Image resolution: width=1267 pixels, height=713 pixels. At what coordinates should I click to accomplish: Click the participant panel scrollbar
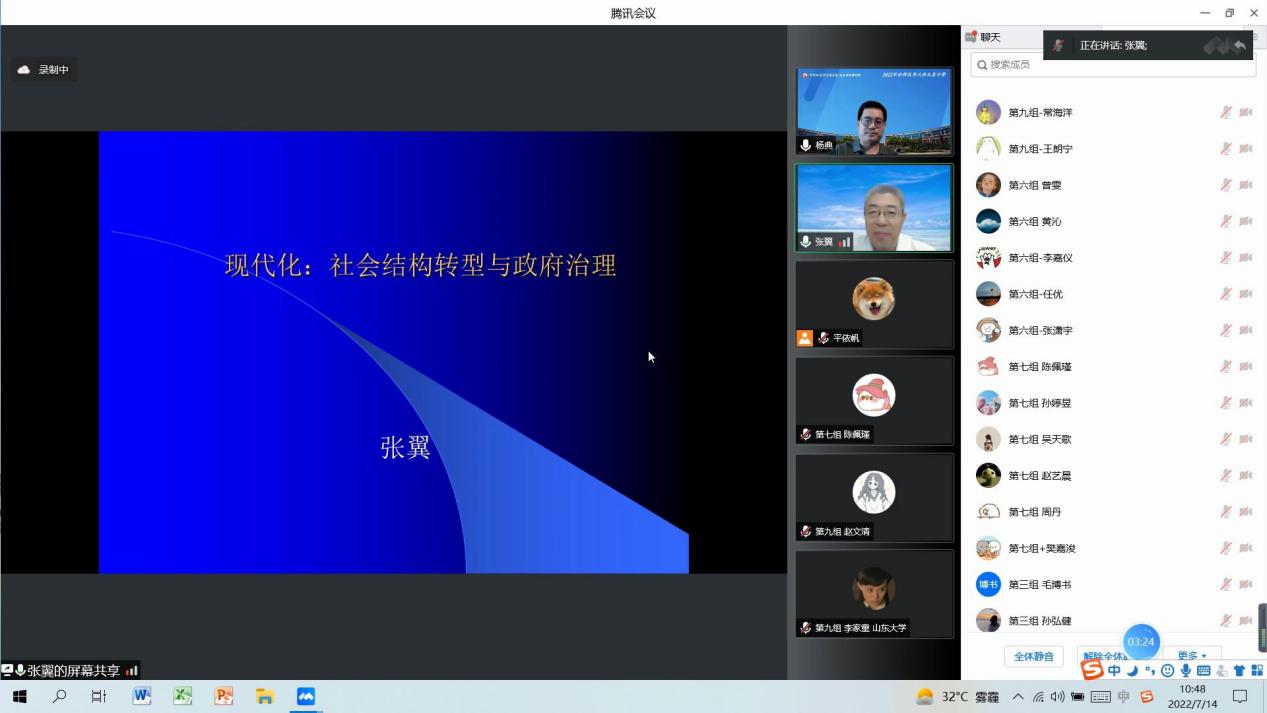click(1261, 627)
